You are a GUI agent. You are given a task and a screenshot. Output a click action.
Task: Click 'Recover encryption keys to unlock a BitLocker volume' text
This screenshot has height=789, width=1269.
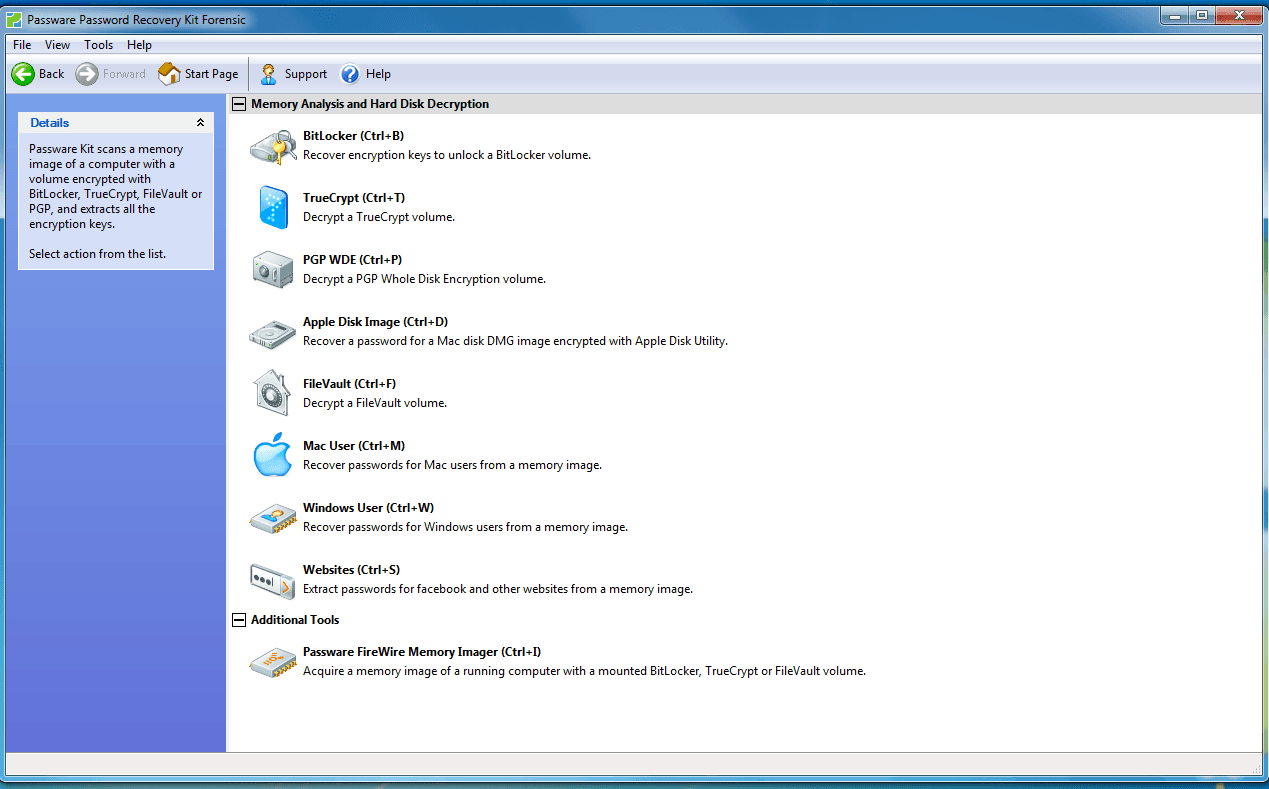click(447, 155)
